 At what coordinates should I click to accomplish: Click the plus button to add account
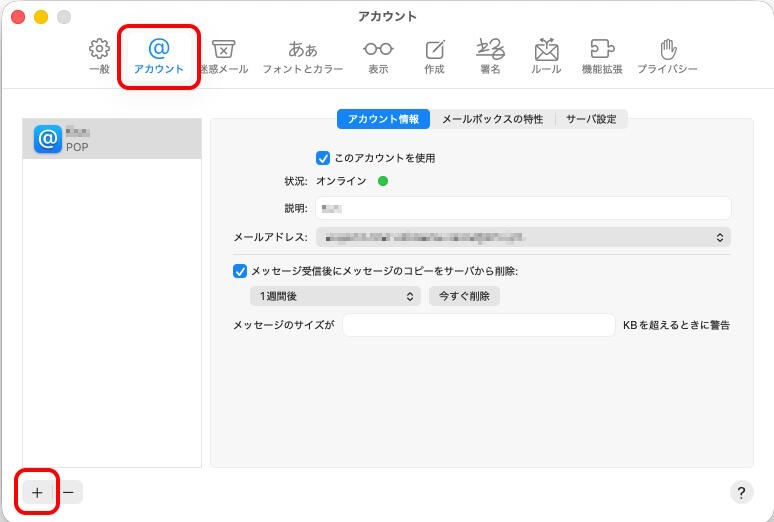pyautogui.click(x=37, y=492)
